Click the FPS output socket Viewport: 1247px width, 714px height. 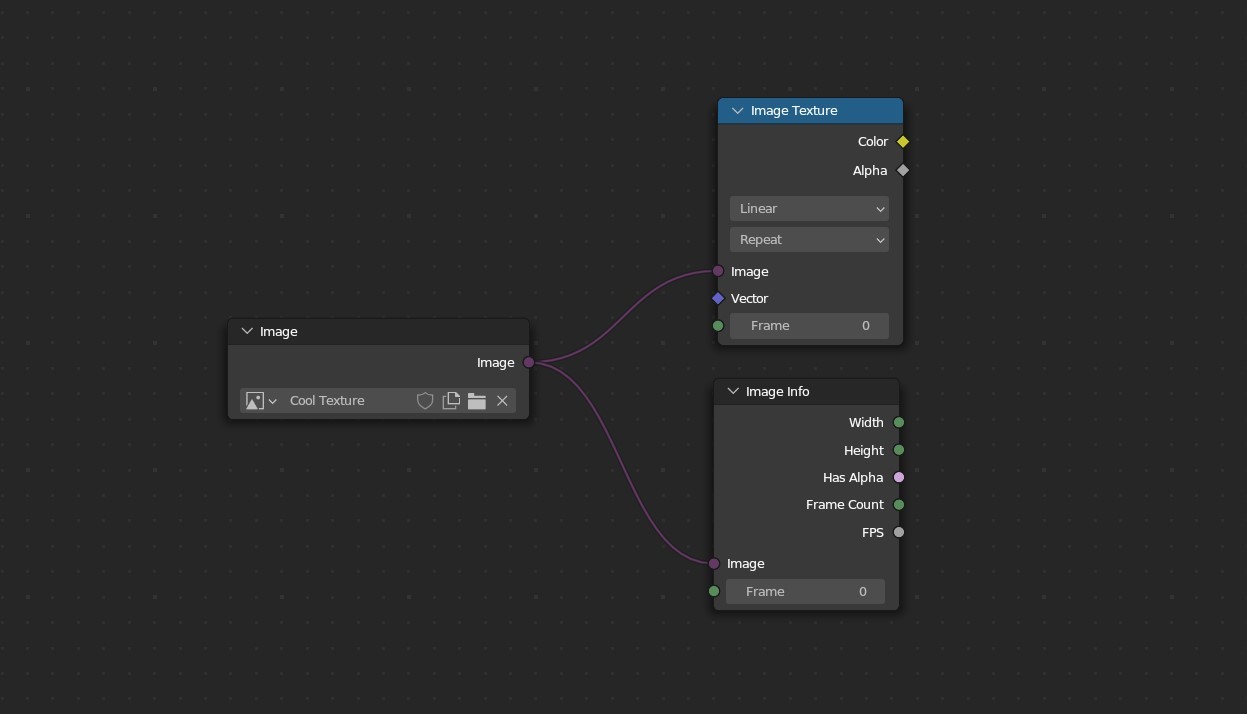(899, 533)
